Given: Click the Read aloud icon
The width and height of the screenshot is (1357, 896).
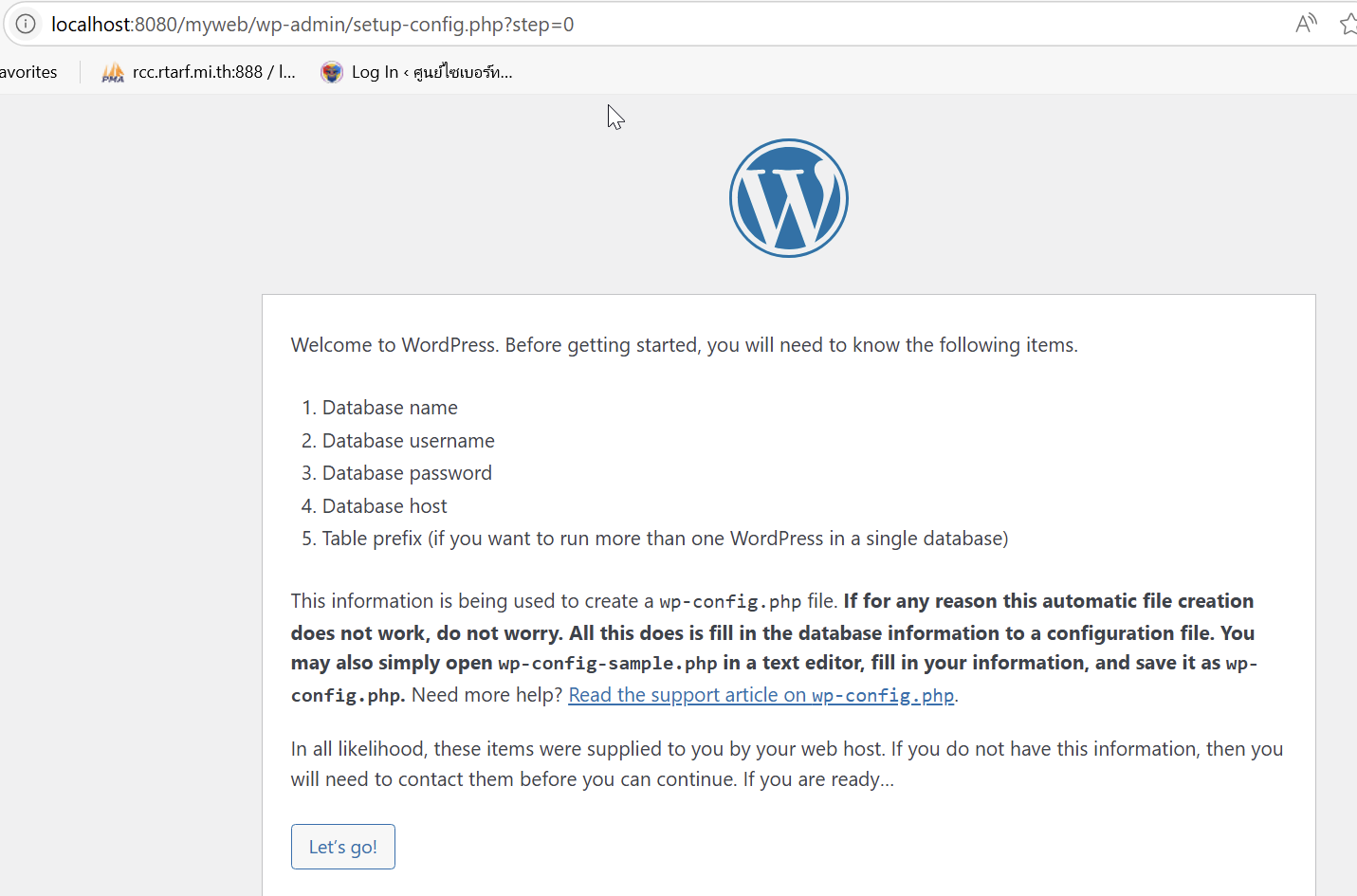Looking at the screenshot, I should [x=1306, y=24].
